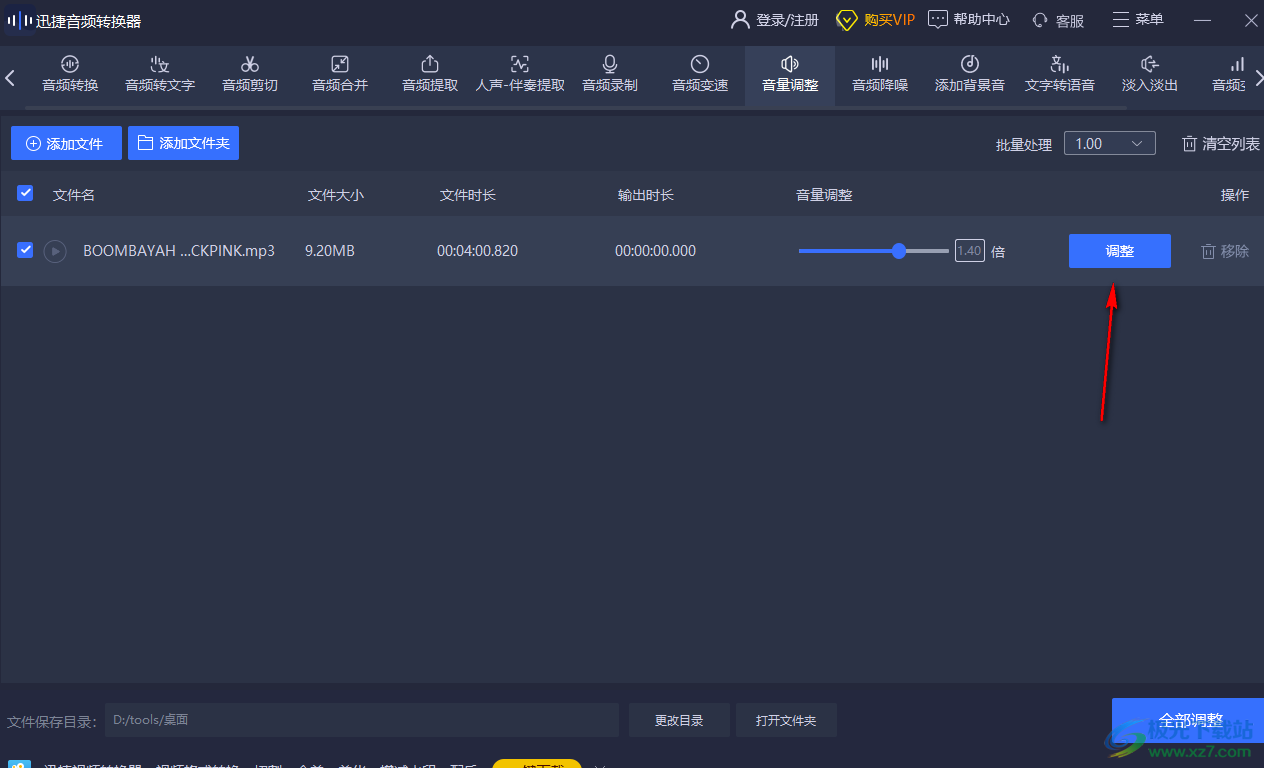Switch to the 音频转换 tool
Image resolution: width=1264 pixels, height=768 pixels.
[x=70, y=75]
